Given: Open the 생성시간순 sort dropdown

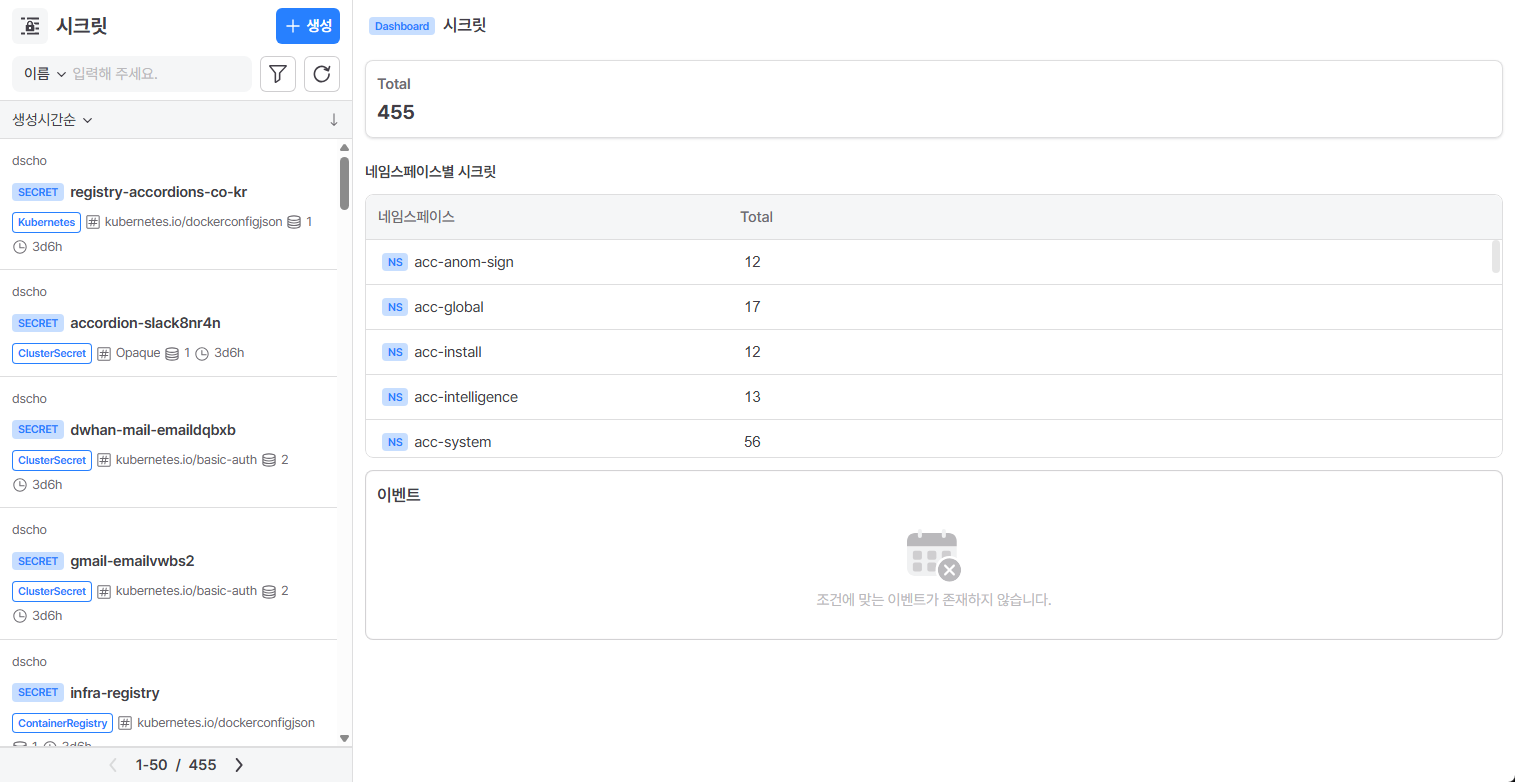Looking at the screenshot, I should pos(52,120).
